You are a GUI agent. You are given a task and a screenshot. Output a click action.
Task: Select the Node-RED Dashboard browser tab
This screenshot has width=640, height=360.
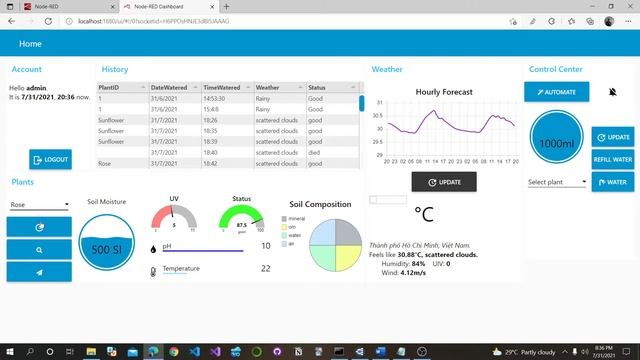[168, 7]
